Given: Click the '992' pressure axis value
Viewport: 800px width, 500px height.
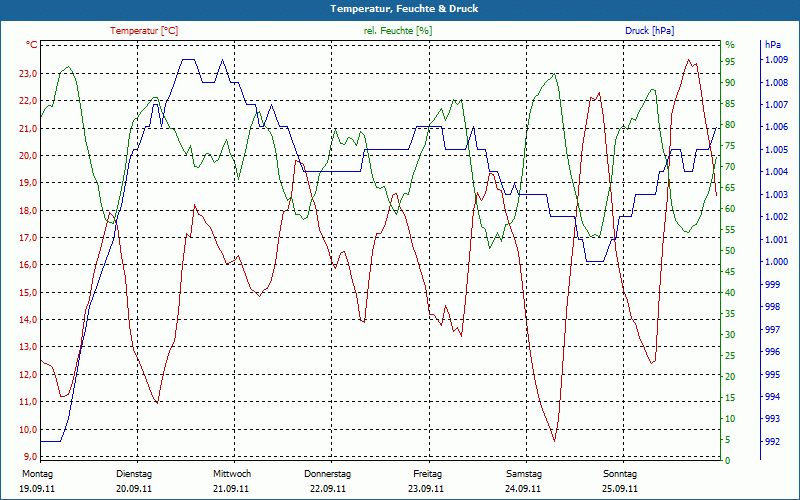Looking at the screenshot, I should coord(772,441).
